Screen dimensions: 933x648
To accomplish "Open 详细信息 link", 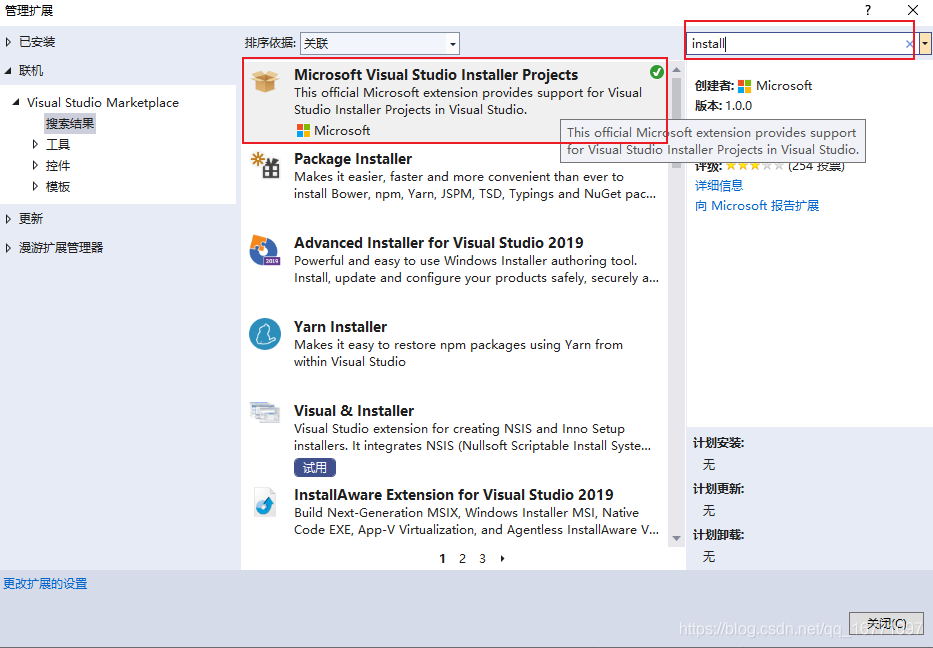I will (719, 186).
